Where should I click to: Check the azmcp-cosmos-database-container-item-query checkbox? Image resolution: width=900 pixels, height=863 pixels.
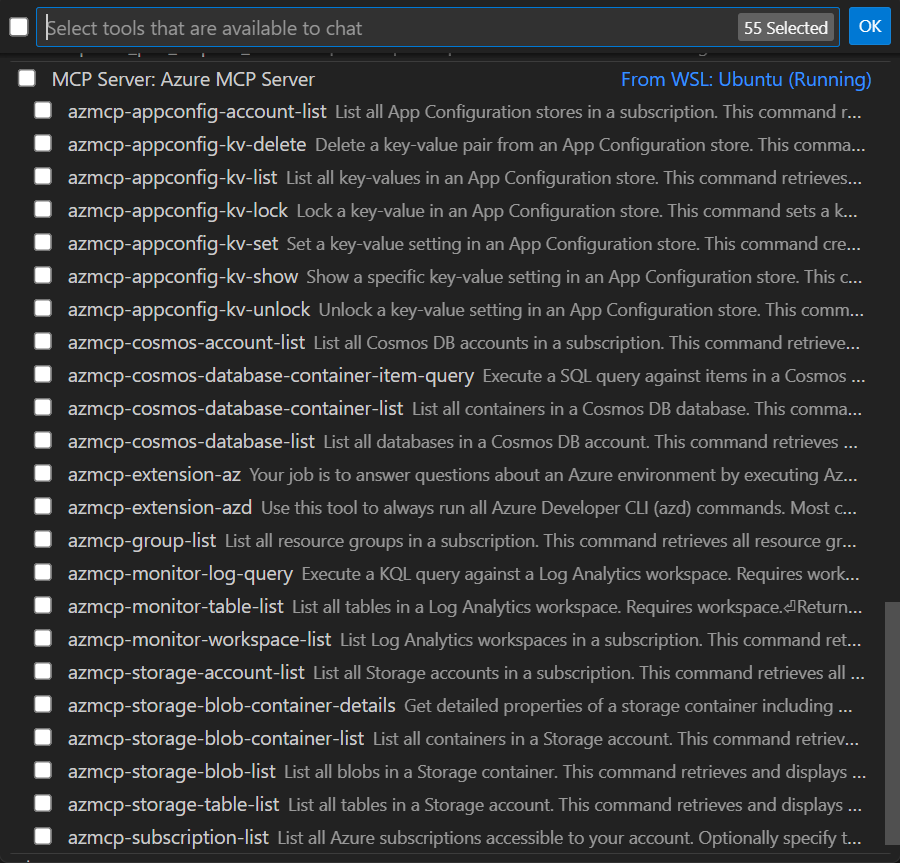pyautogui.click(x=43, y=374)
